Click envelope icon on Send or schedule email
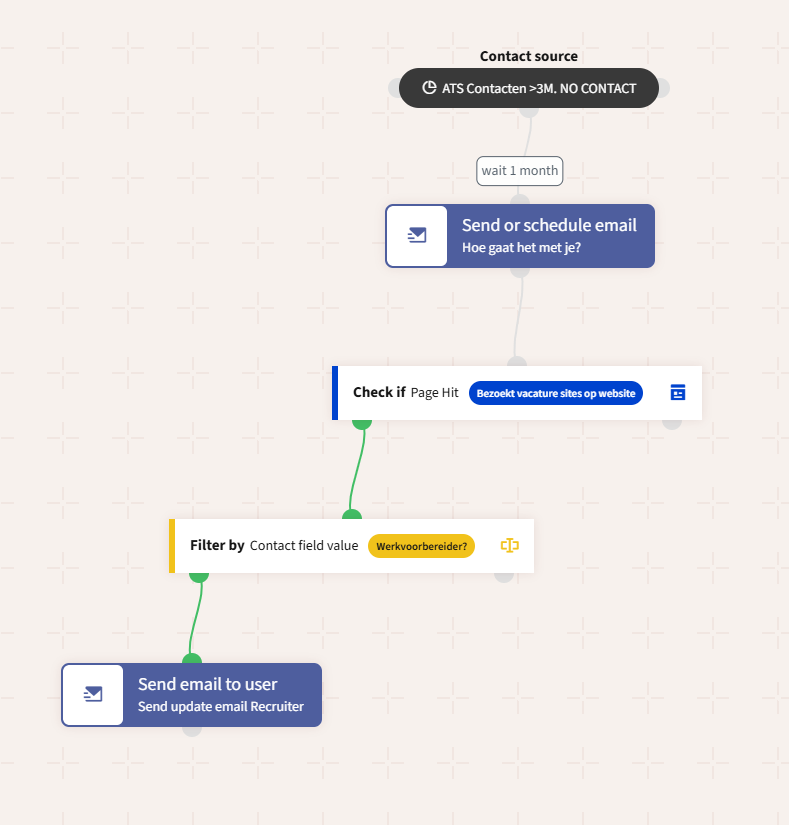The height and width of the screenshot is (825, 789). point(417,235)
